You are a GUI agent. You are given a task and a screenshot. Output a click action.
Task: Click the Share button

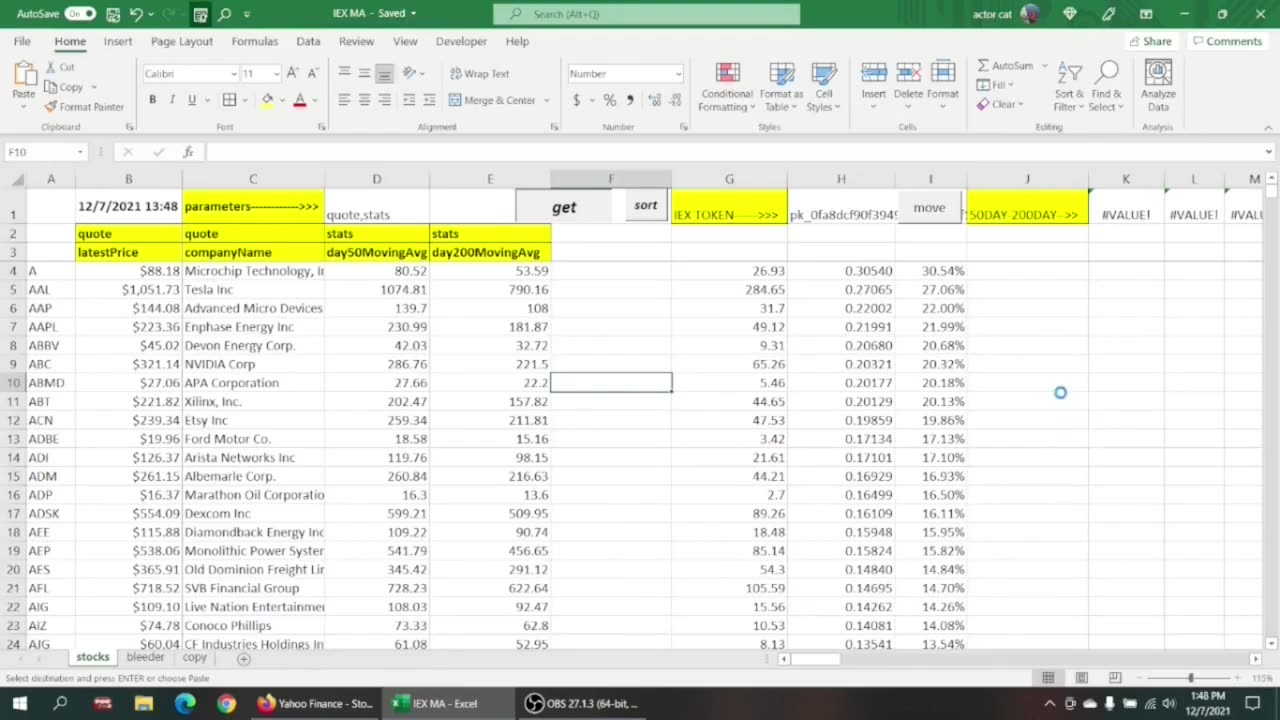pos(1150,41)
